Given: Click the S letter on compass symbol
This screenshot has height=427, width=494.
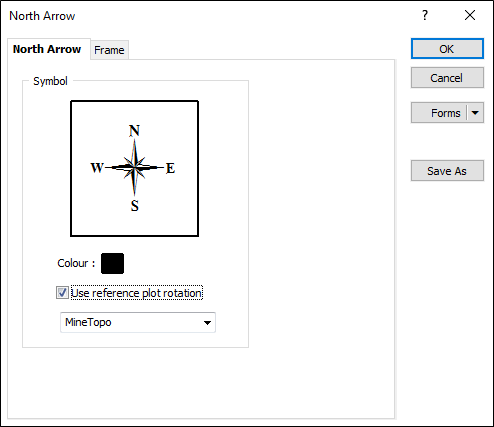Looking at the screenshot, I should pyautogui.click(x=135, y=206).
